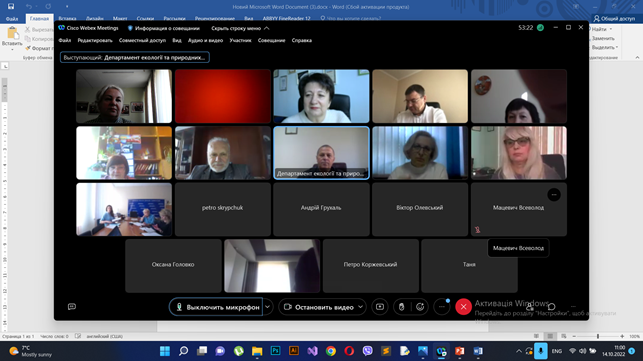Image resolution: width=643 pixels, height=361 pixels.
Task: Open the Аудио и видео menu
Action: coord(205,40)
